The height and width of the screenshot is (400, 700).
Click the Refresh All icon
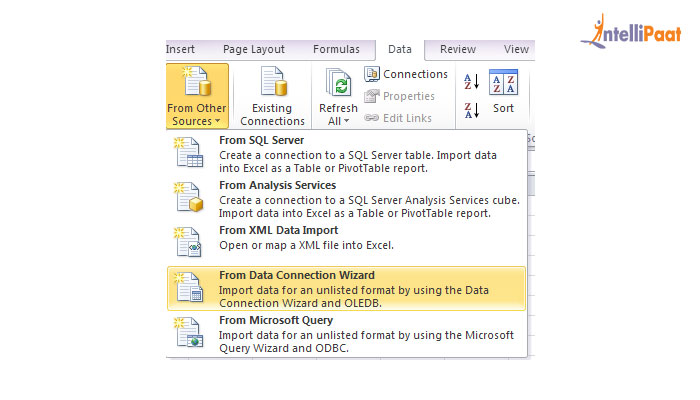click(x=338, y=82)
